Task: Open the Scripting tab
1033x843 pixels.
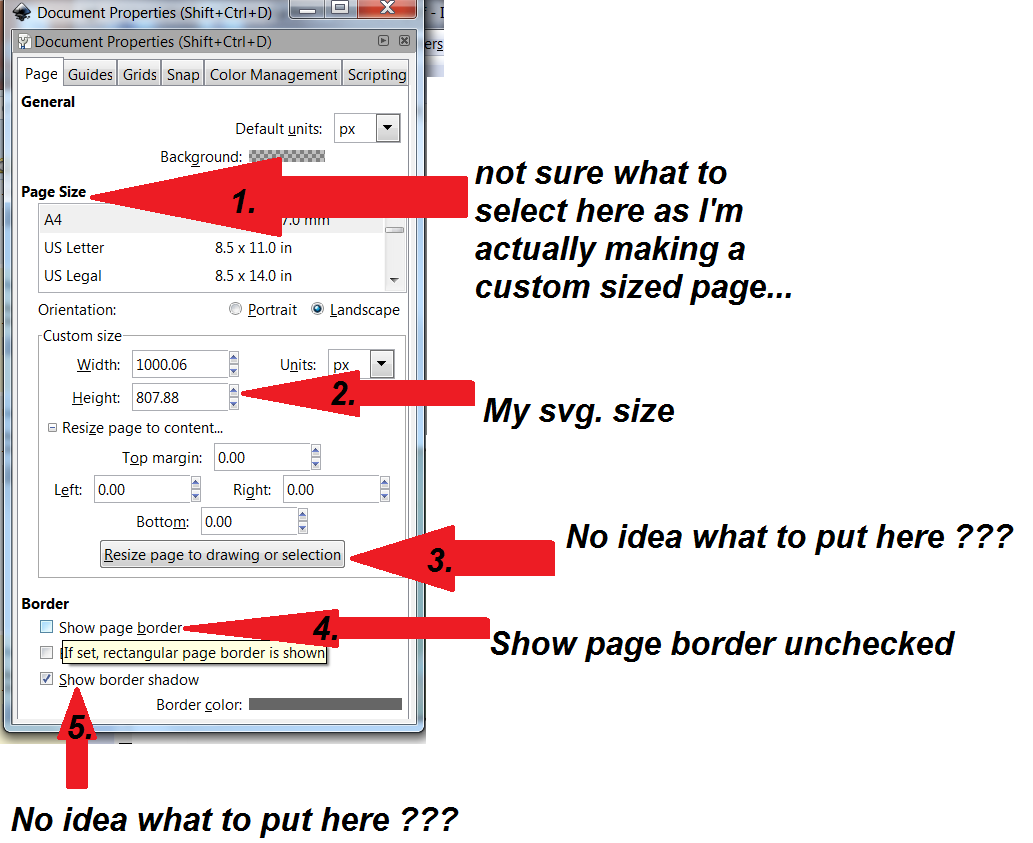Action: click(x=376, y=73)
